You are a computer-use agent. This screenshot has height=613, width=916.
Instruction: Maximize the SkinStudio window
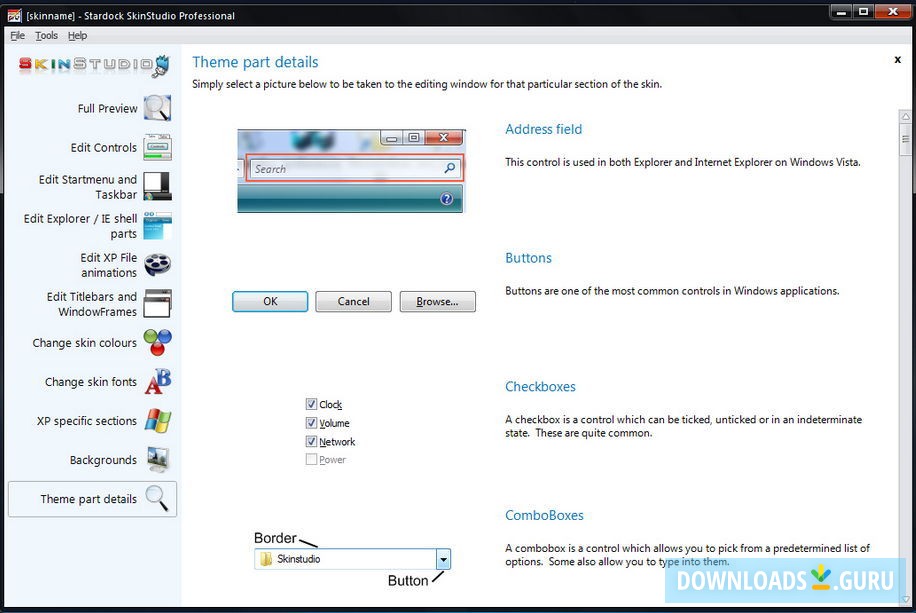point(863,12)
